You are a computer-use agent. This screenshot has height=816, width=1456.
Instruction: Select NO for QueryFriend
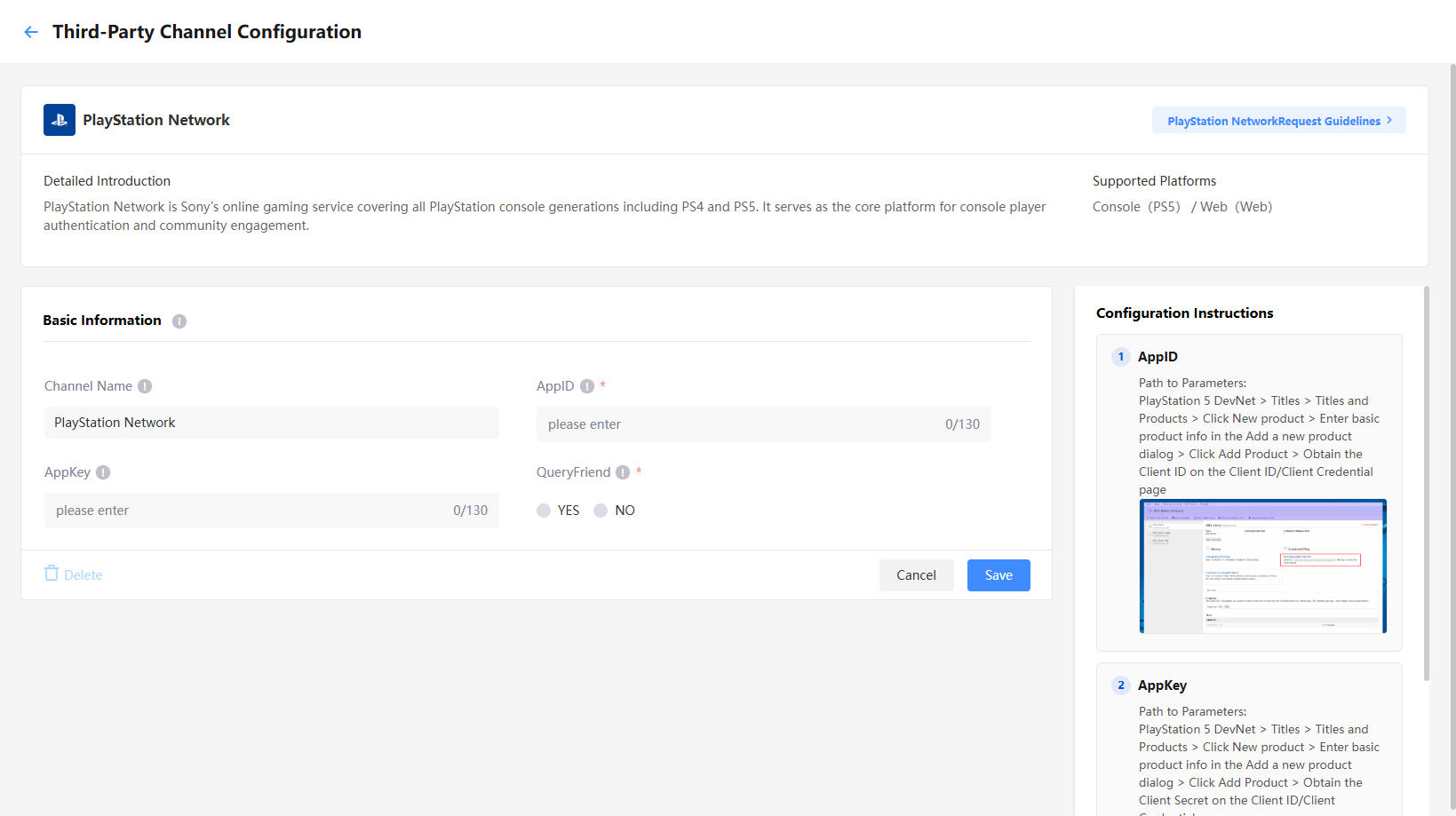click(x=601, y=511)
